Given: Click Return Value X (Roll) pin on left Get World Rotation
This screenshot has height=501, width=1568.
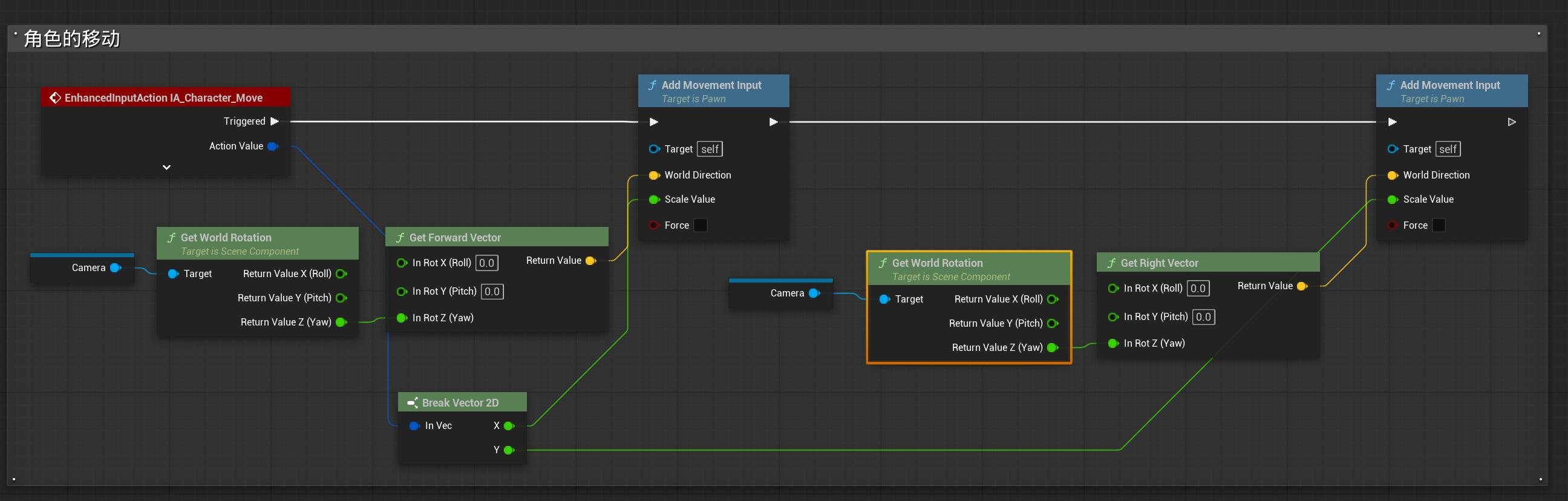Looking at the screenshot, I should (x=341, y=274).
